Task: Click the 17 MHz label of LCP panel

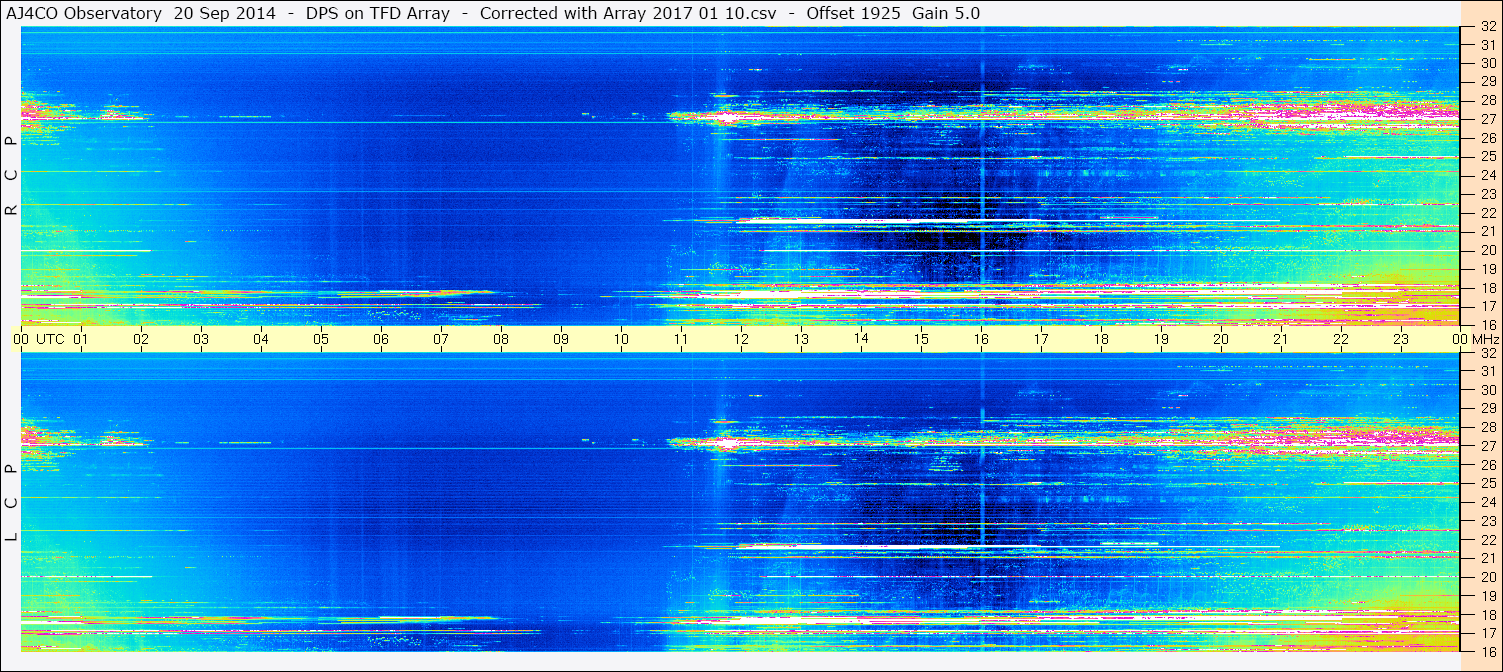Action: 1487,633
